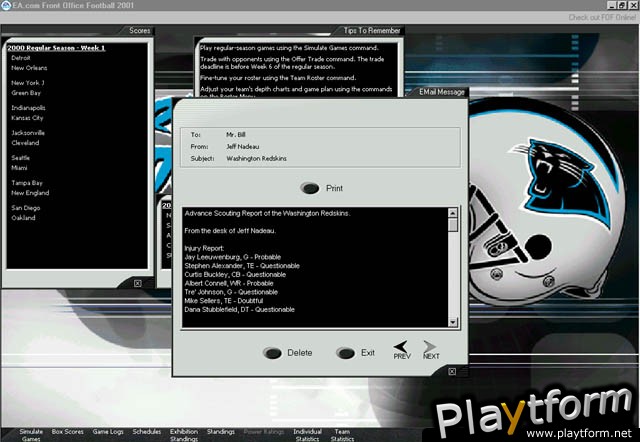
Task: Click the 2000 Regular Season - Week 1 heading
Action: pyautogui.click(x=56, y=48)
